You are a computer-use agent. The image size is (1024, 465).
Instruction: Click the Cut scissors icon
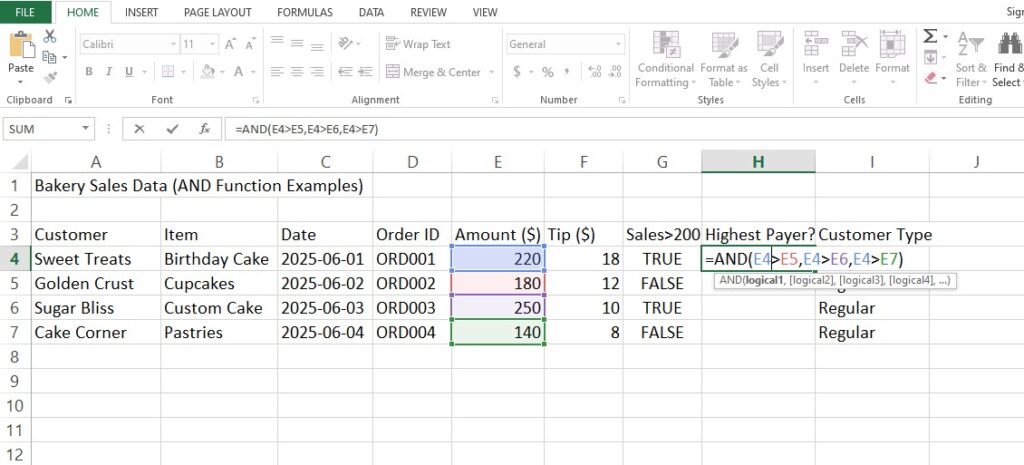[x=50, y=36]
